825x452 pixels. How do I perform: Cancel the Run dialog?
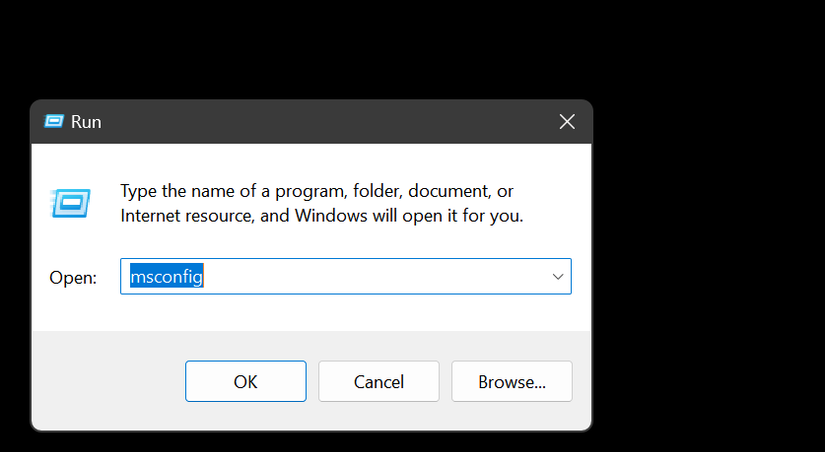(x=379, y=381)
